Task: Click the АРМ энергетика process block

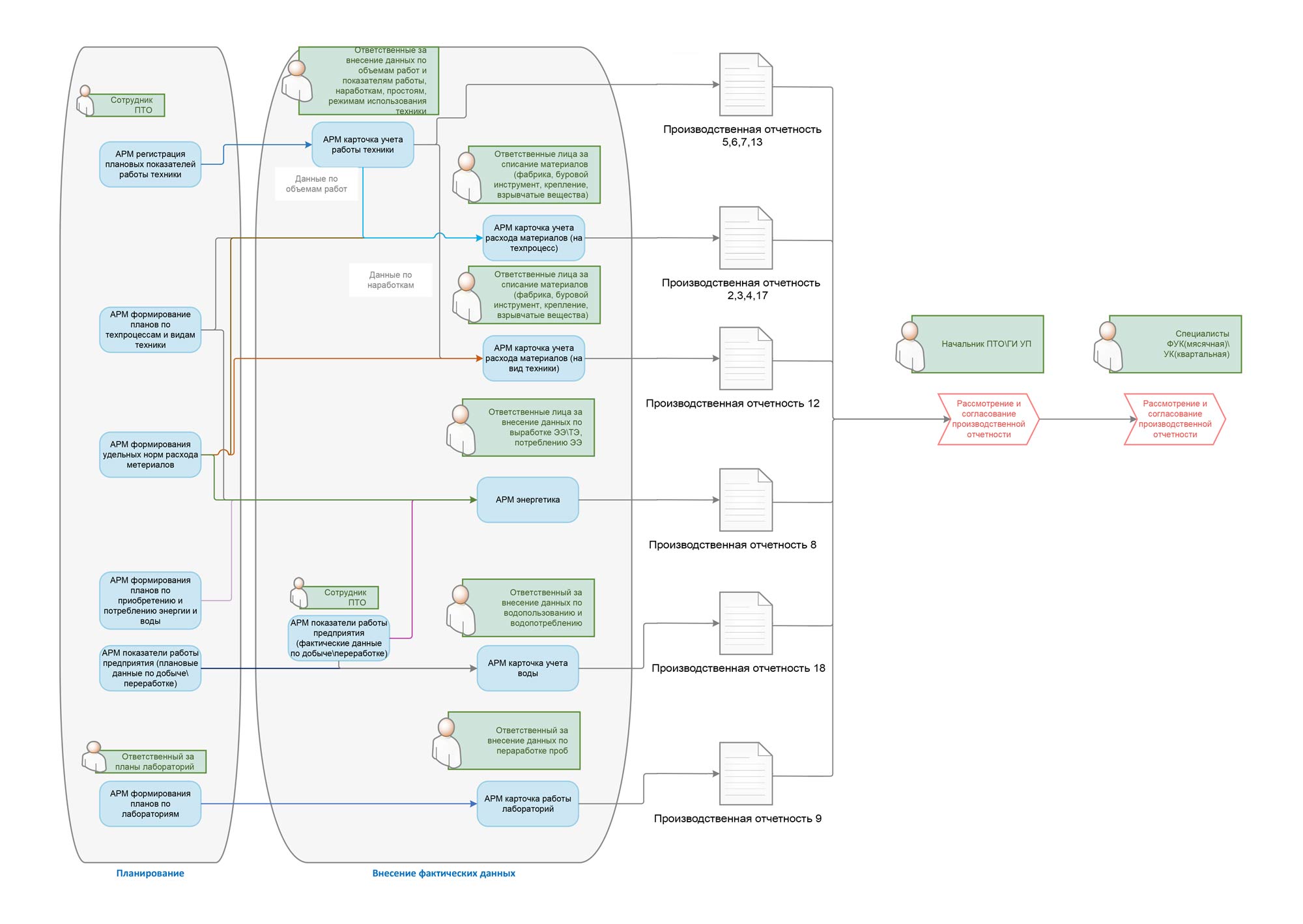Action: [527, 500]
